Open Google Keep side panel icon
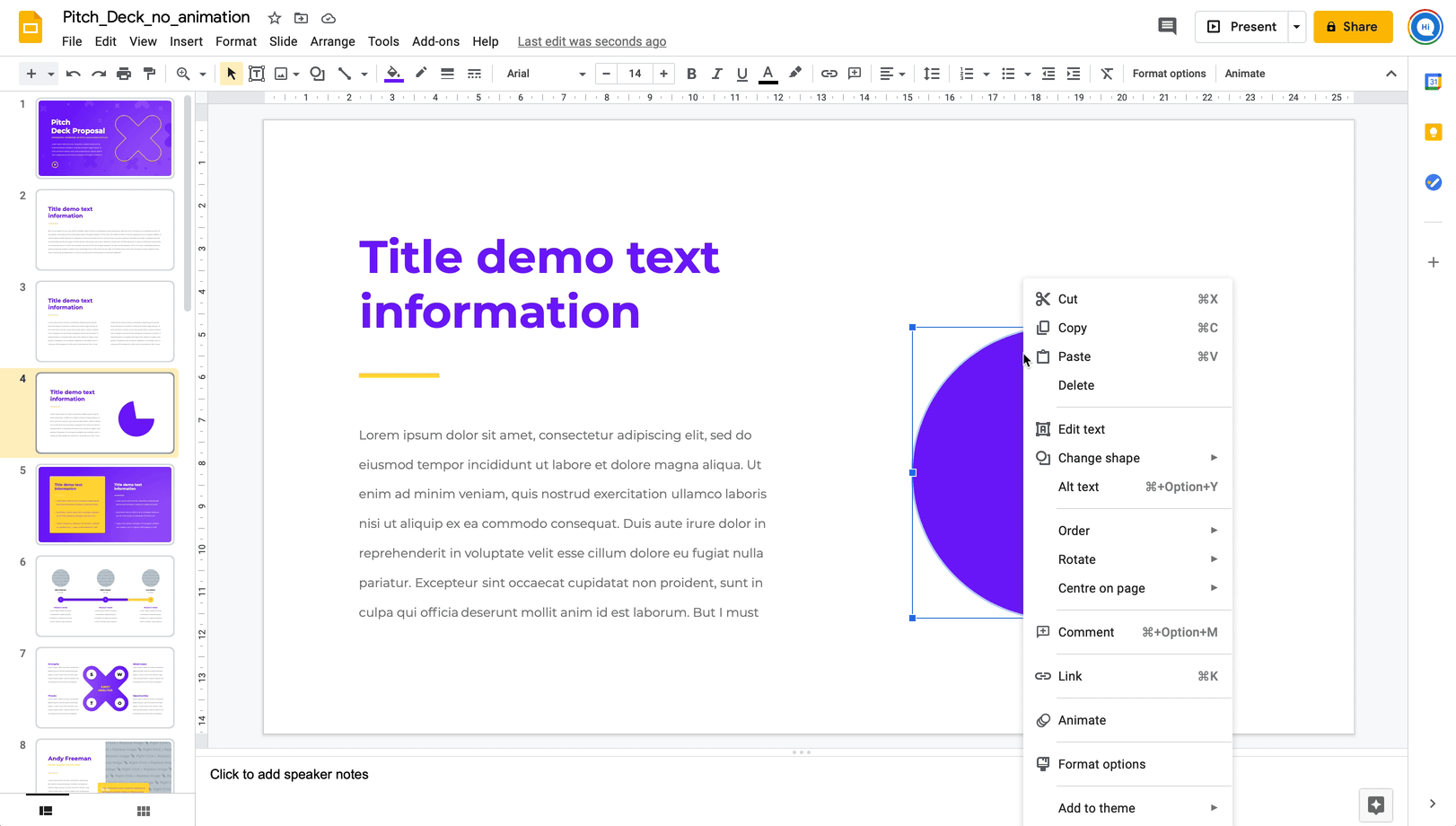Image resolution: width=1456 pixels, height=826 pixels. (x=1434, y=132)
